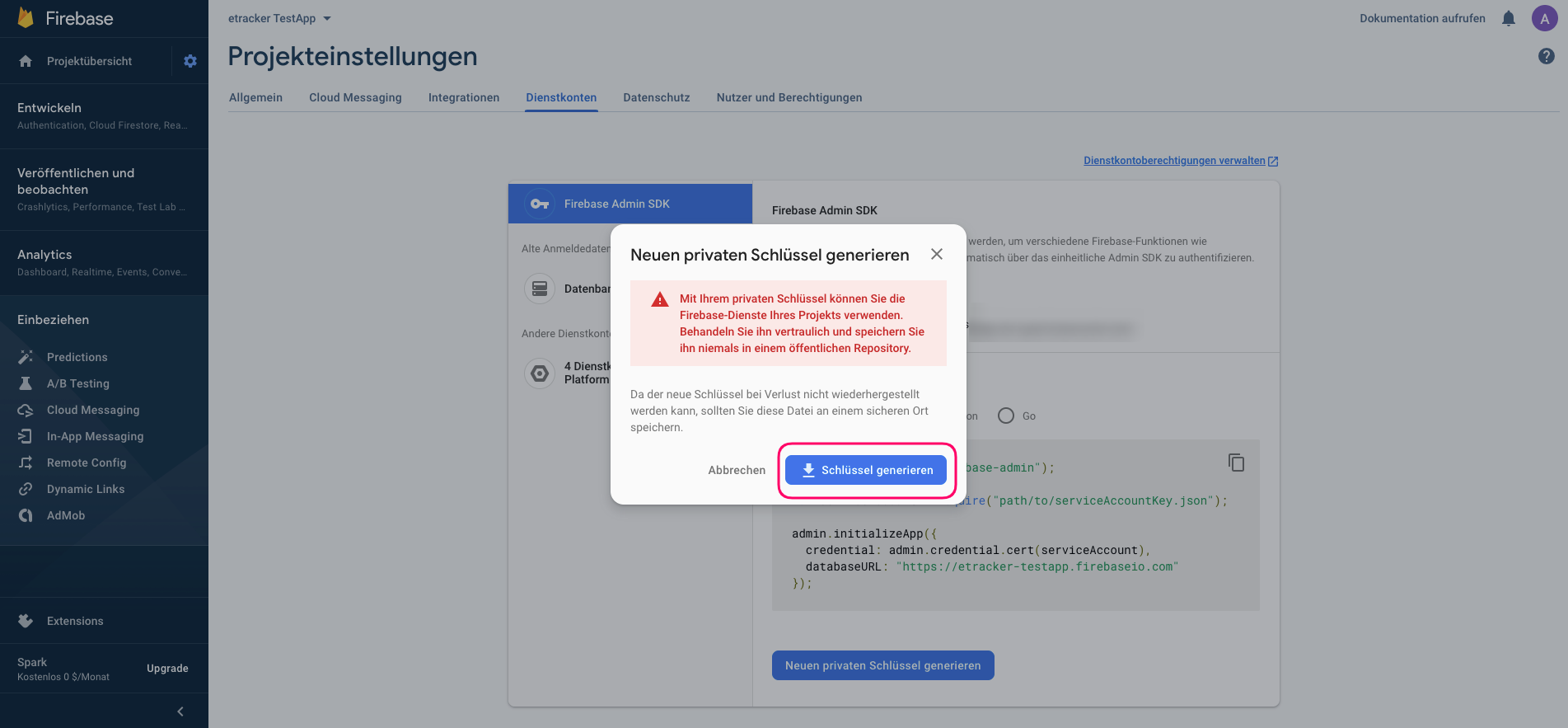Screen dimensions: 1568x728
Task: Expand the Entwickeln sidebar section
Action: [104, 116]
